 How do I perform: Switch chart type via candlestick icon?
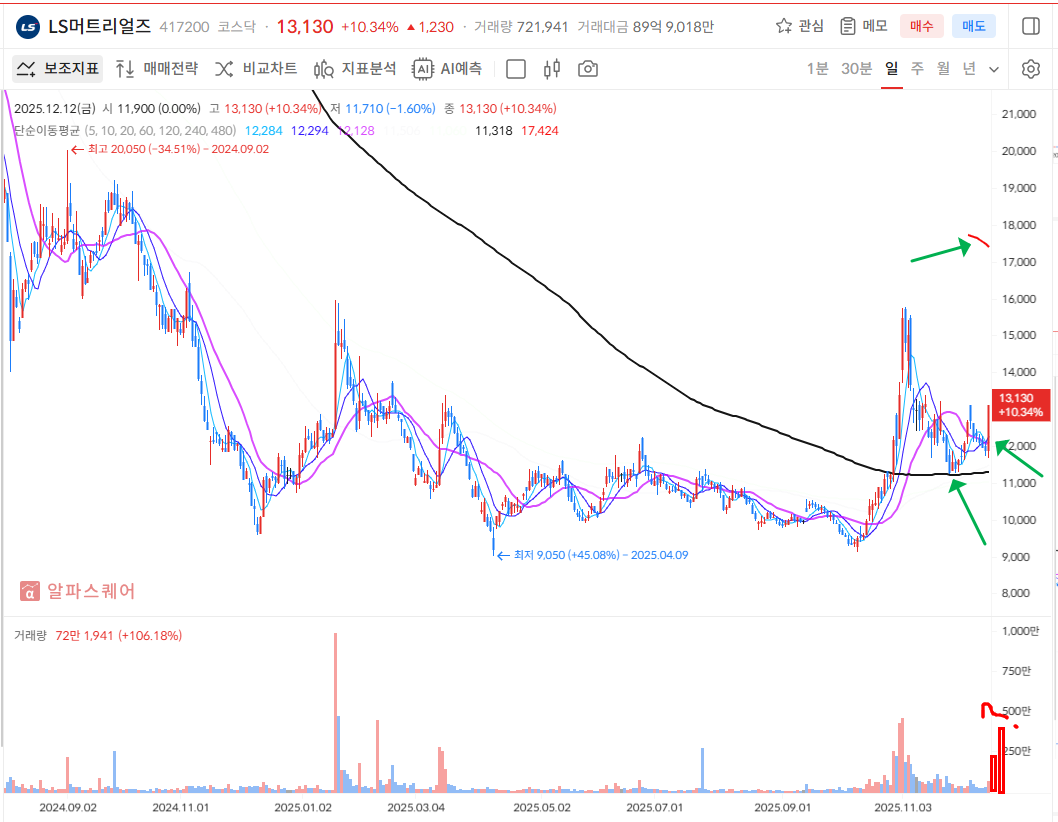click(552, 69)
